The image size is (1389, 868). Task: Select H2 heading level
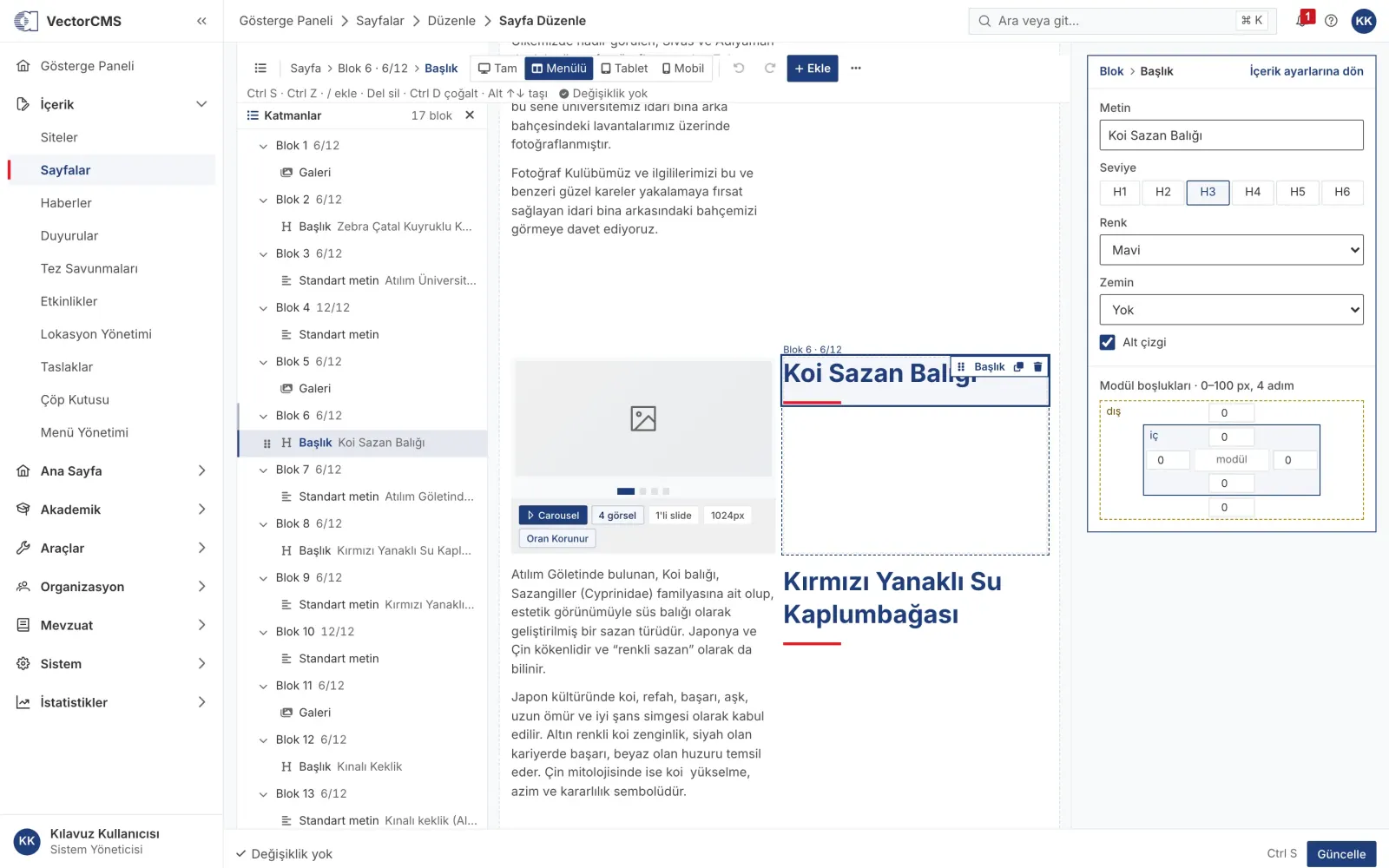click(x=1163, y=192)
